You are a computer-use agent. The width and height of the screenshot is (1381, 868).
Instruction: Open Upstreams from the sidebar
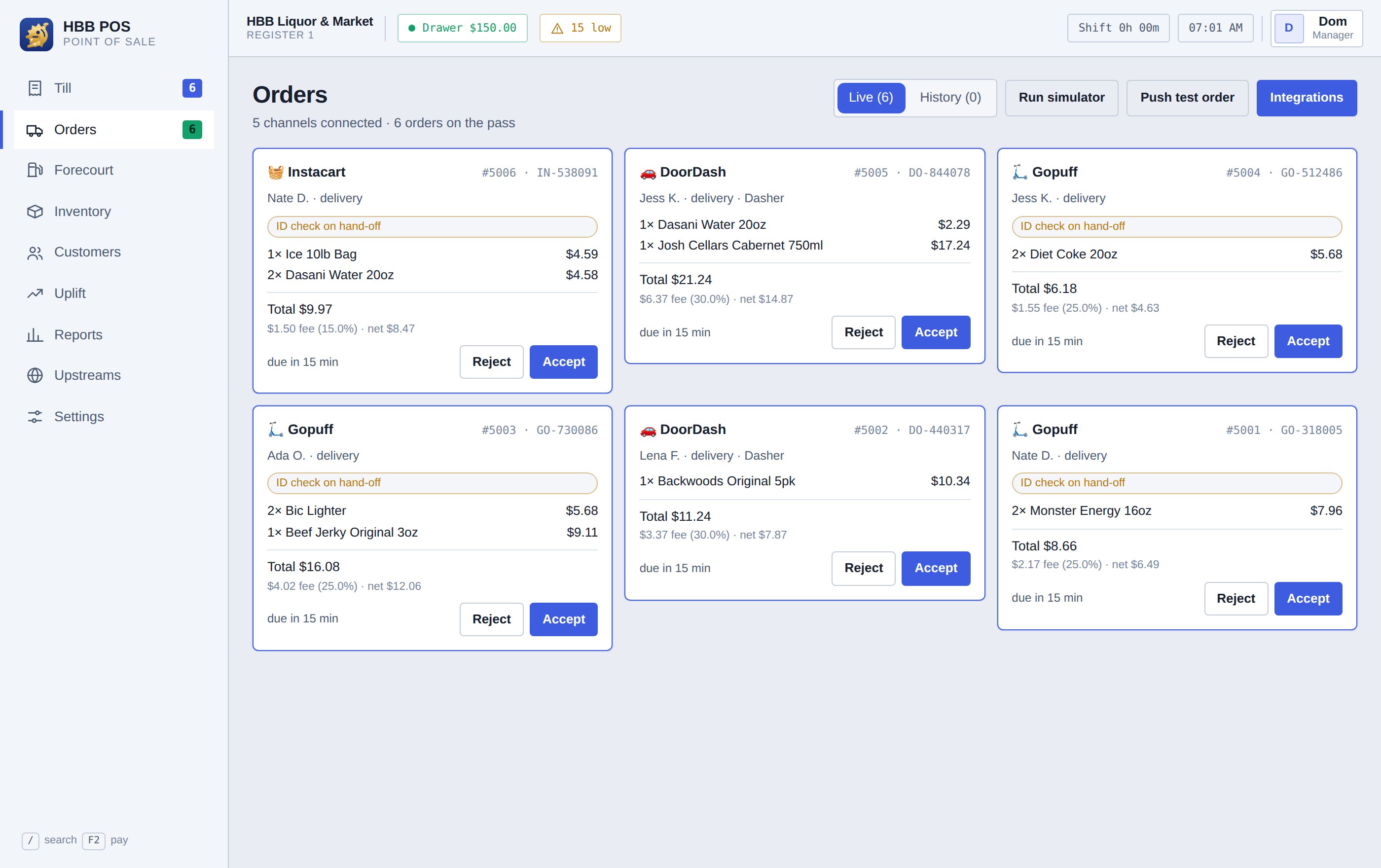tap(113, 375)
